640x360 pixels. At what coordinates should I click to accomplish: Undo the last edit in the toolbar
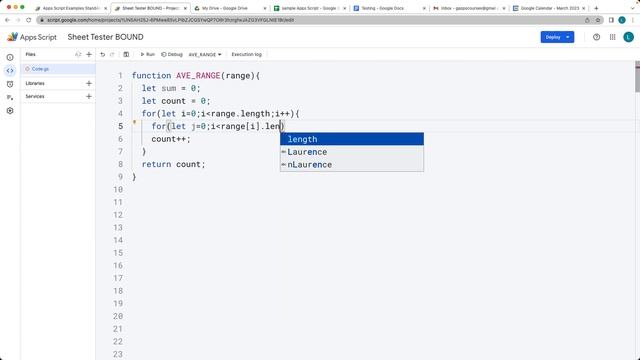[x=102, y=54]
